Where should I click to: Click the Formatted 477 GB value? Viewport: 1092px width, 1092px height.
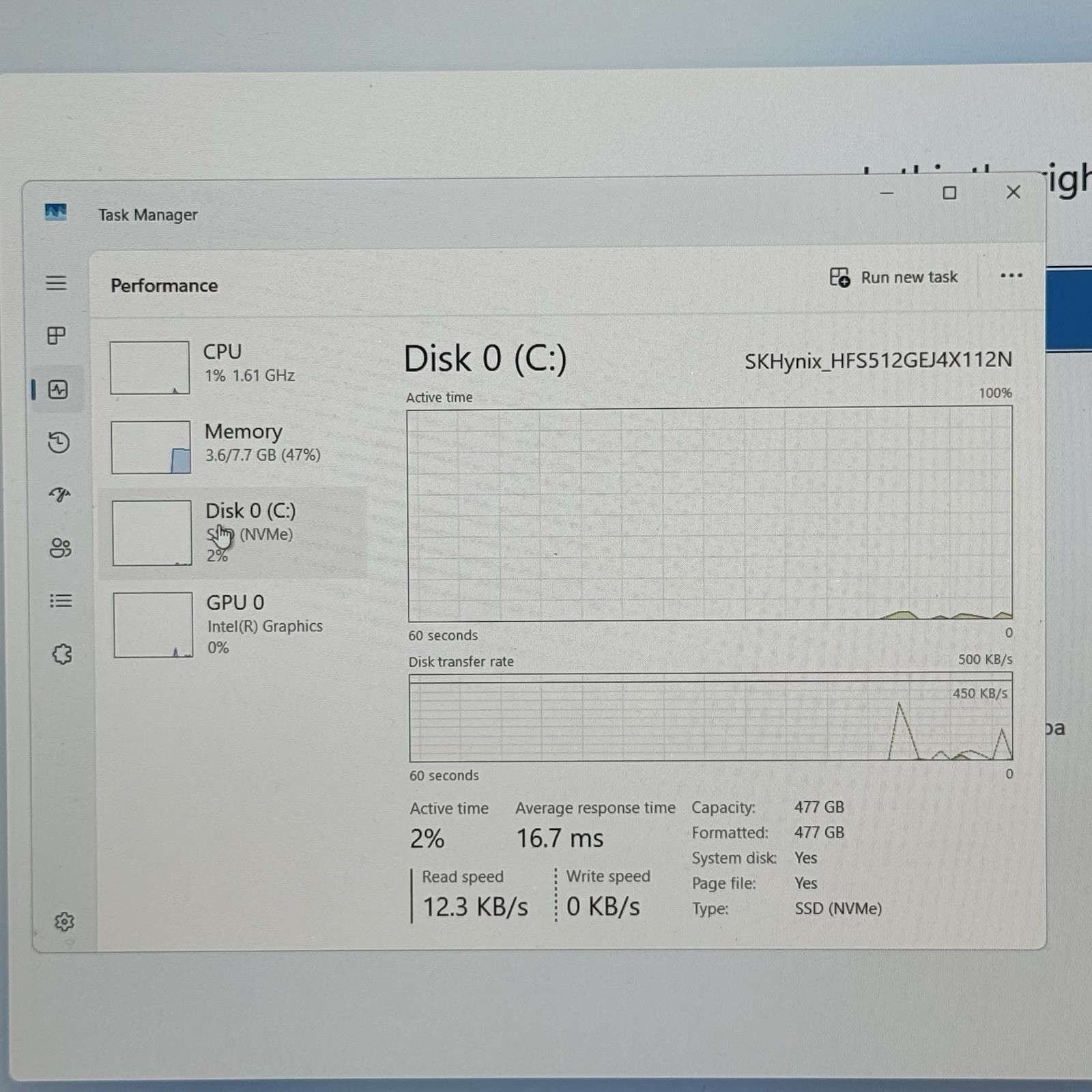pyautogui.click(x=819, y=832)
